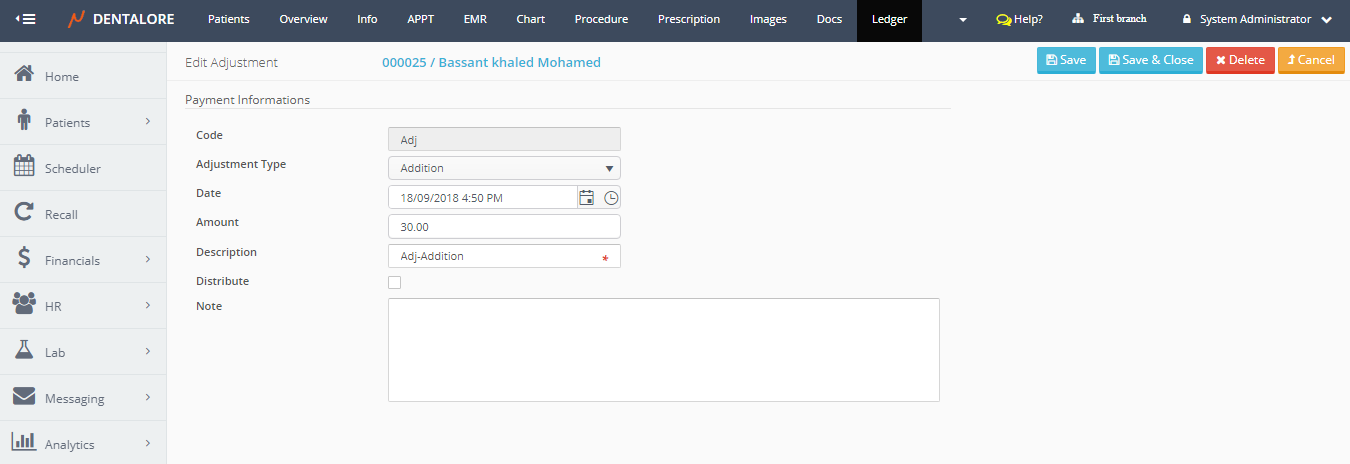Image resolution: width=1350 pixels, height=464 pixels.
Task: Go to the EMR tab
Action: pos(476,19)
